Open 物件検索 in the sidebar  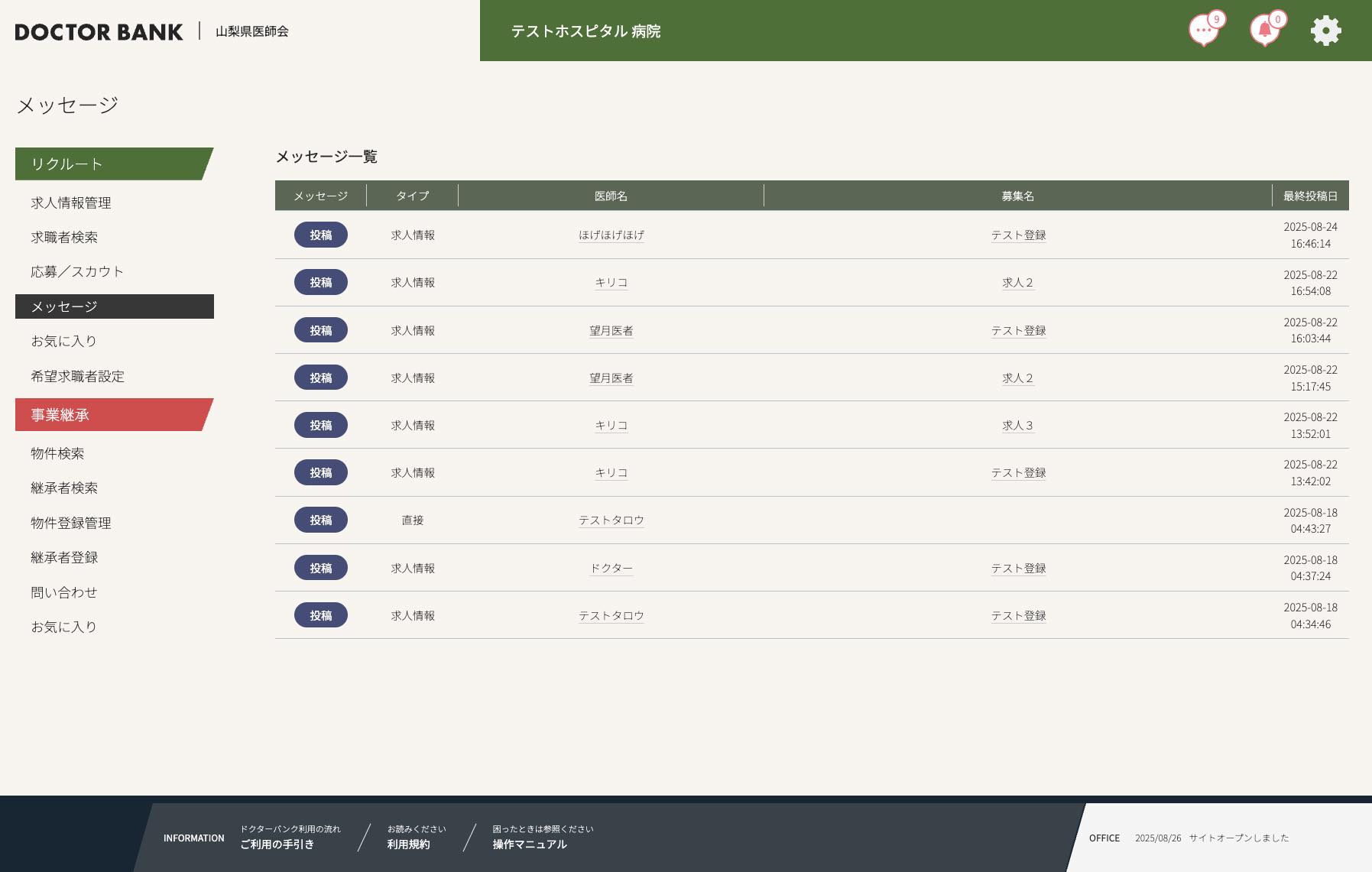57,453
